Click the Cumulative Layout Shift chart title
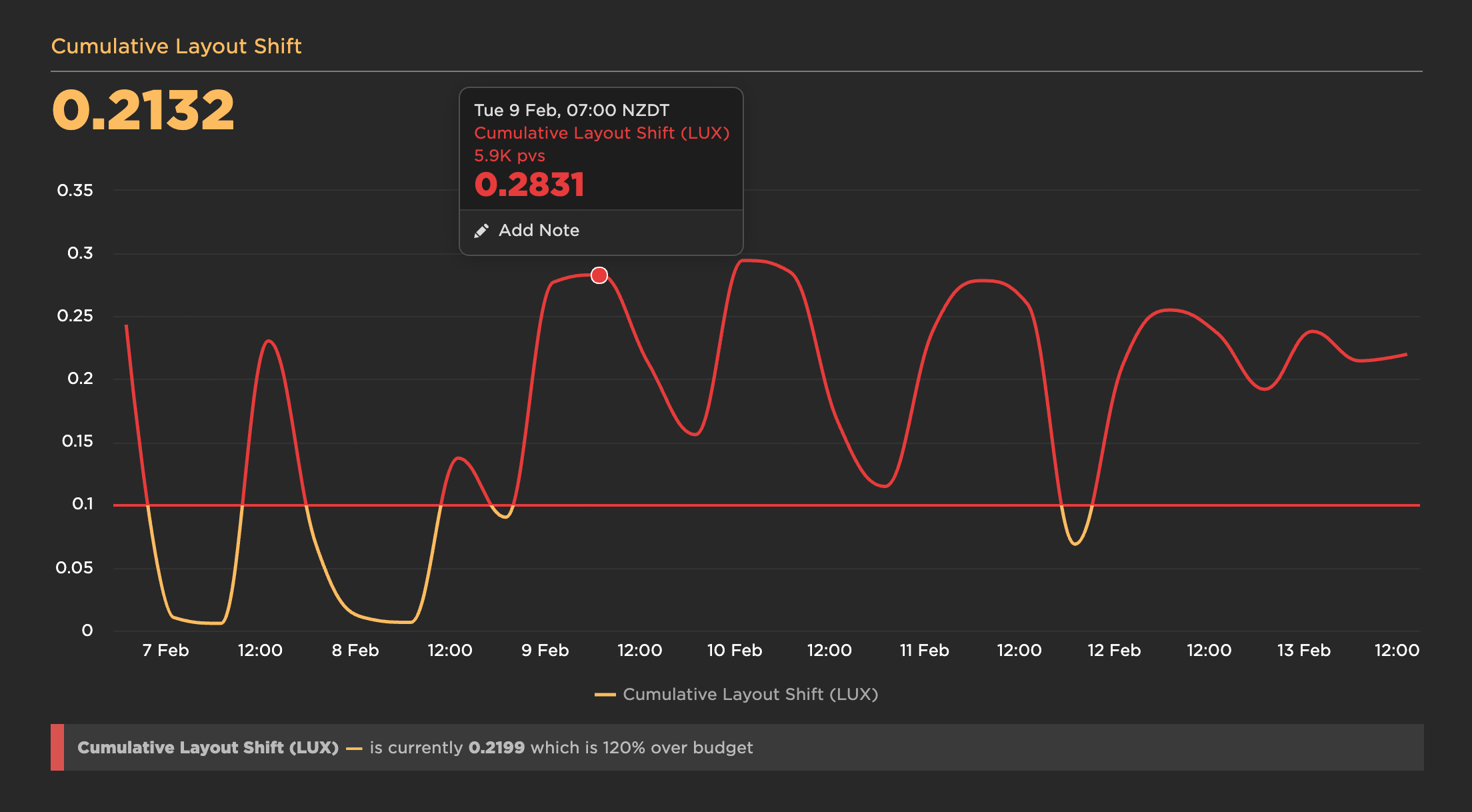This screenshot has width=1472, height=812. pos(176,46)
